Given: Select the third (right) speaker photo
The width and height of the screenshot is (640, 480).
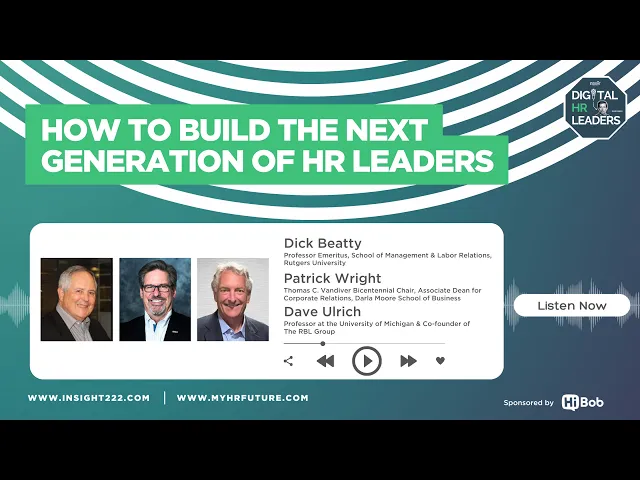Looking at the screenshot, I should pos(233,299).
